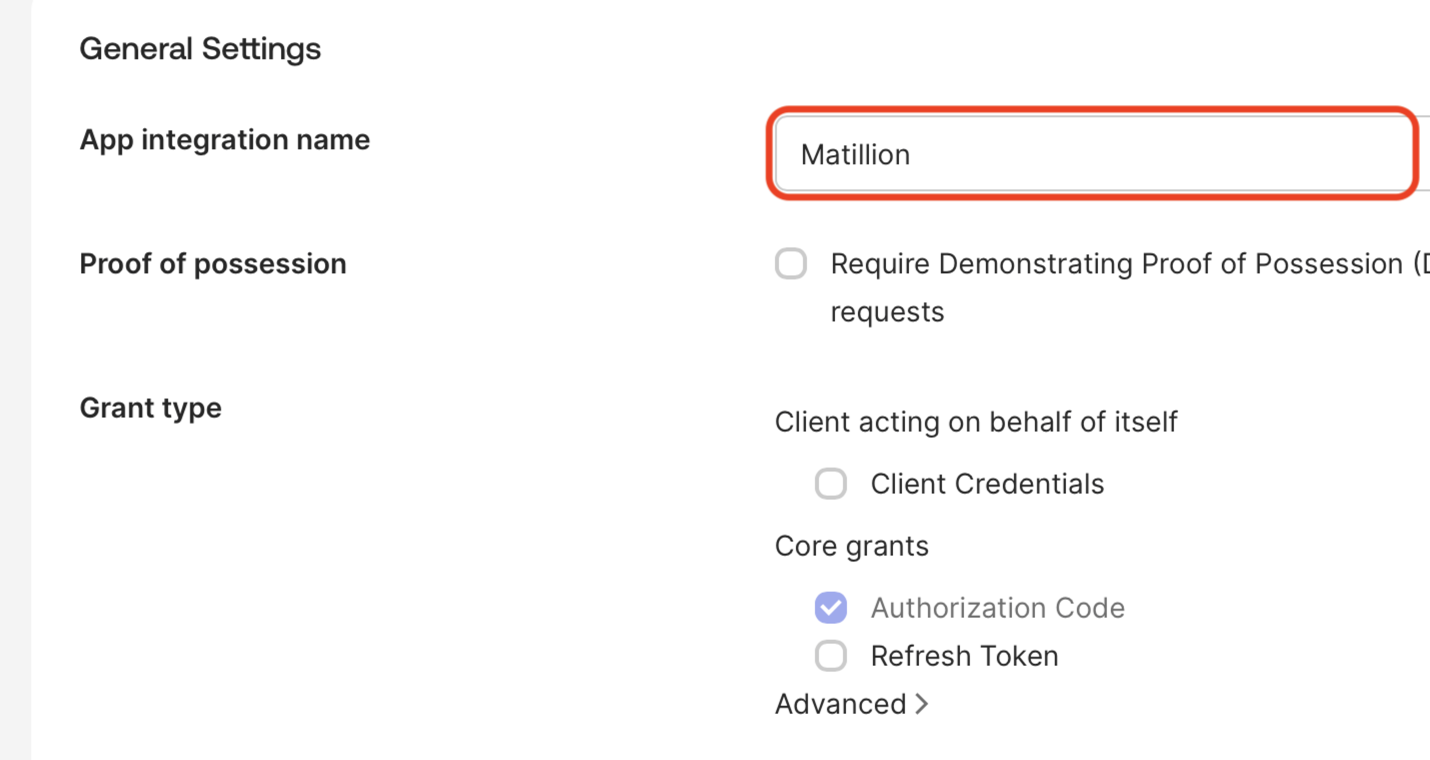The height and width of the screenshot is (760, 1430).
Task: Click the Core grants section label
Action: 851,546
